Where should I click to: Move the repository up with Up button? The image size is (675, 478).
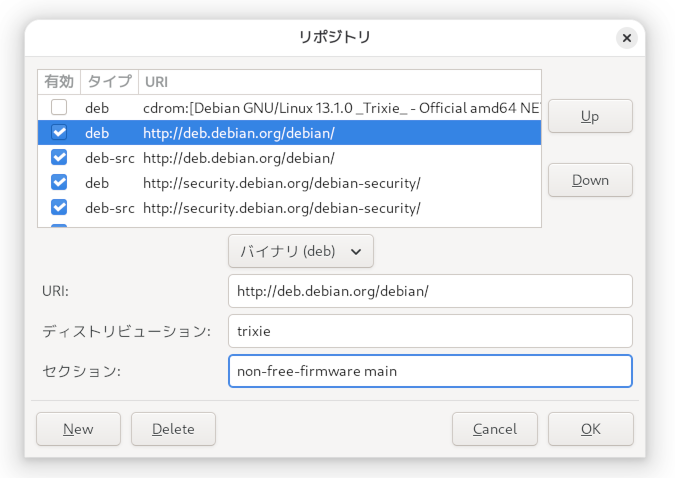590,116
